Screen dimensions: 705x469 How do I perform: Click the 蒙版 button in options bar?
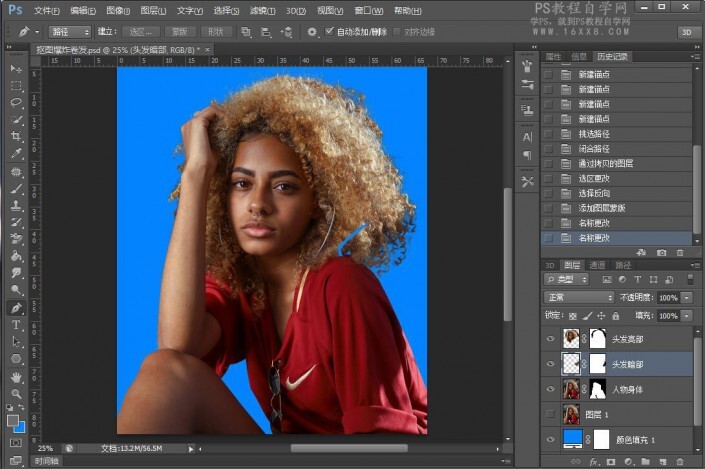point(178,32)
